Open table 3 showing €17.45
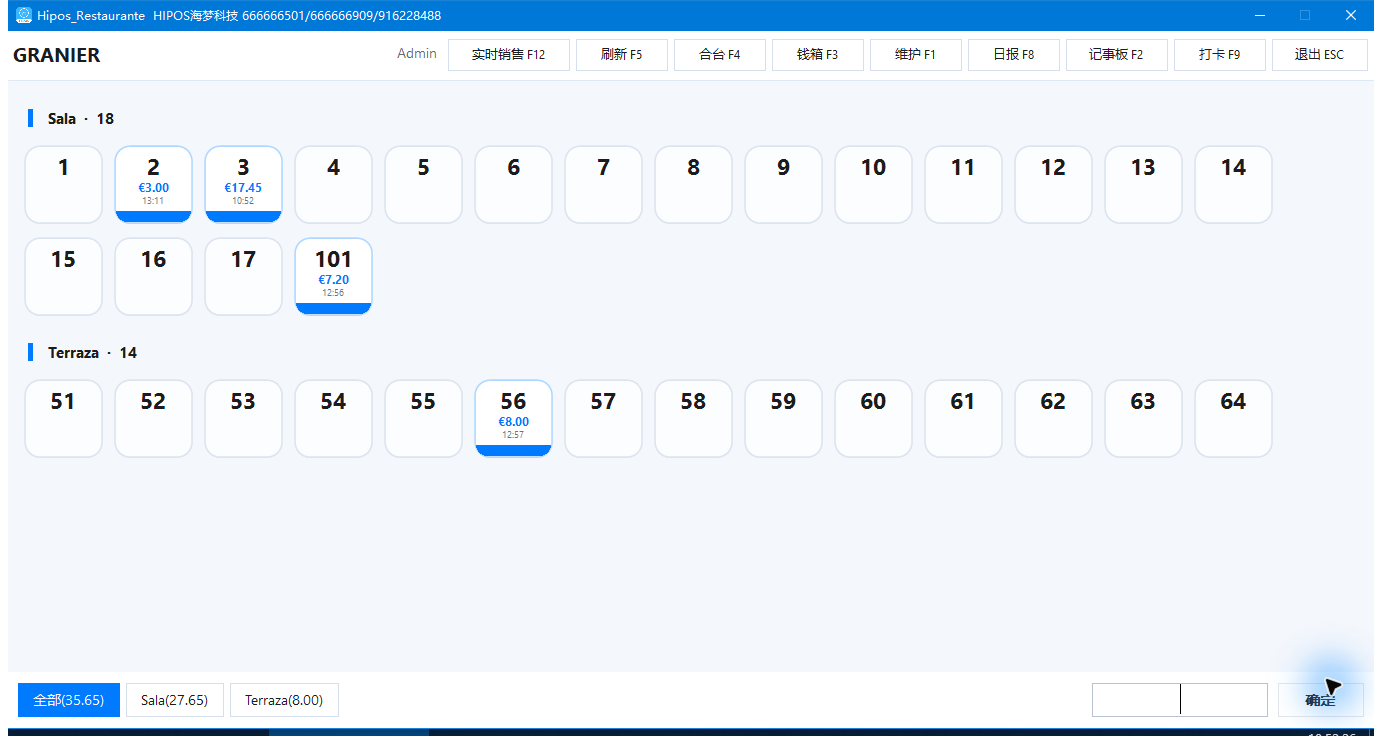The height and width of the screenshot is (736, 1382). [x=244, y=184]
